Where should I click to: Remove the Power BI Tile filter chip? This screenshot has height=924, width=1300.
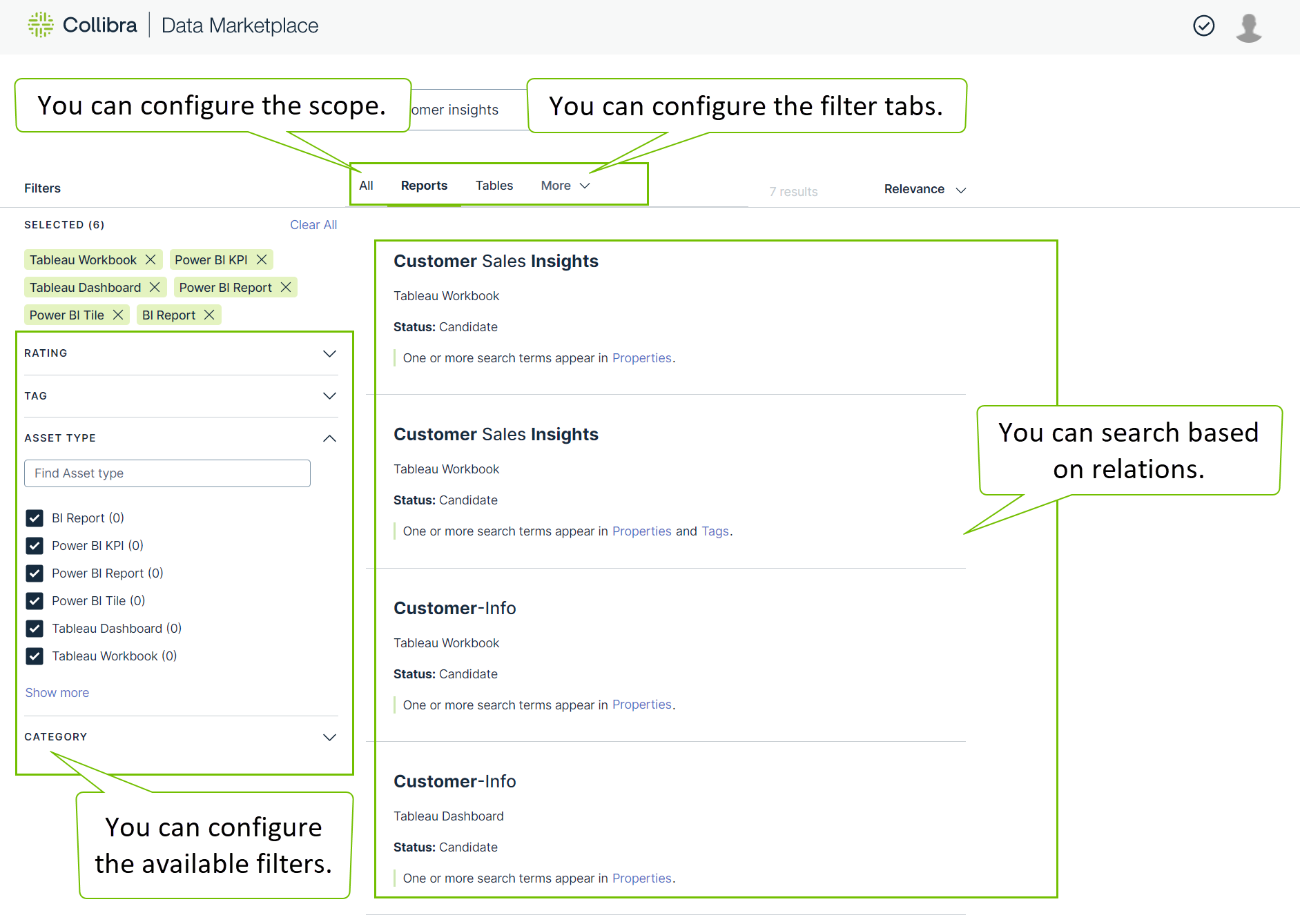[x=118, y=315]
